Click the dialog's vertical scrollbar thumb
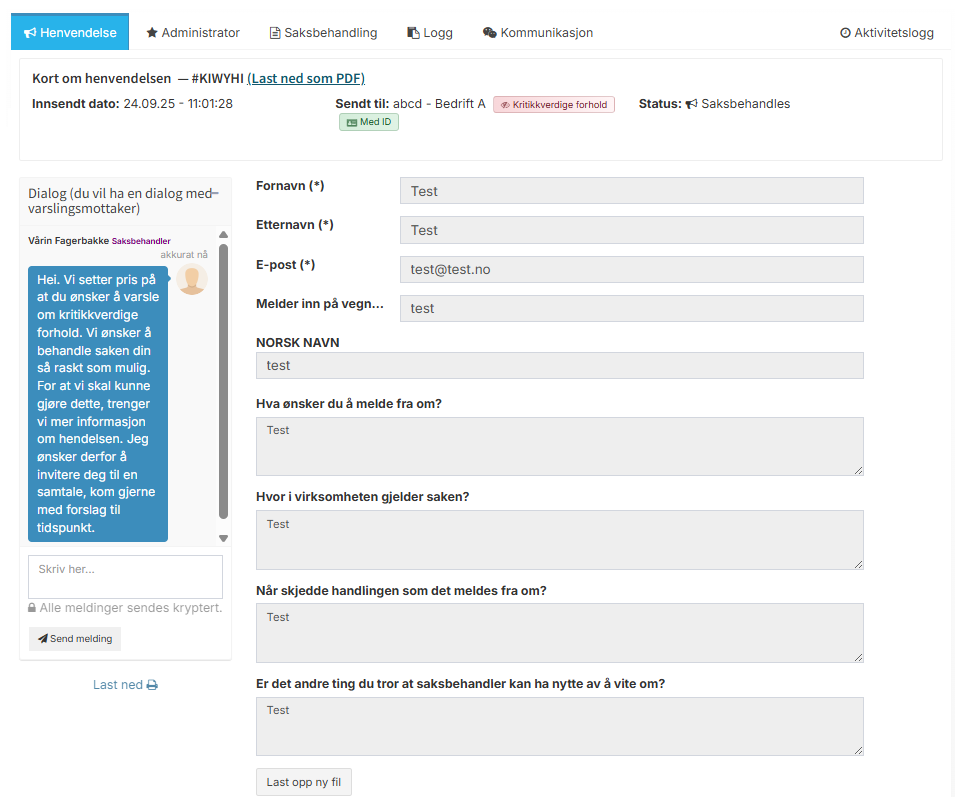Screen dimensions: 955x801 [x=224, y=380]
